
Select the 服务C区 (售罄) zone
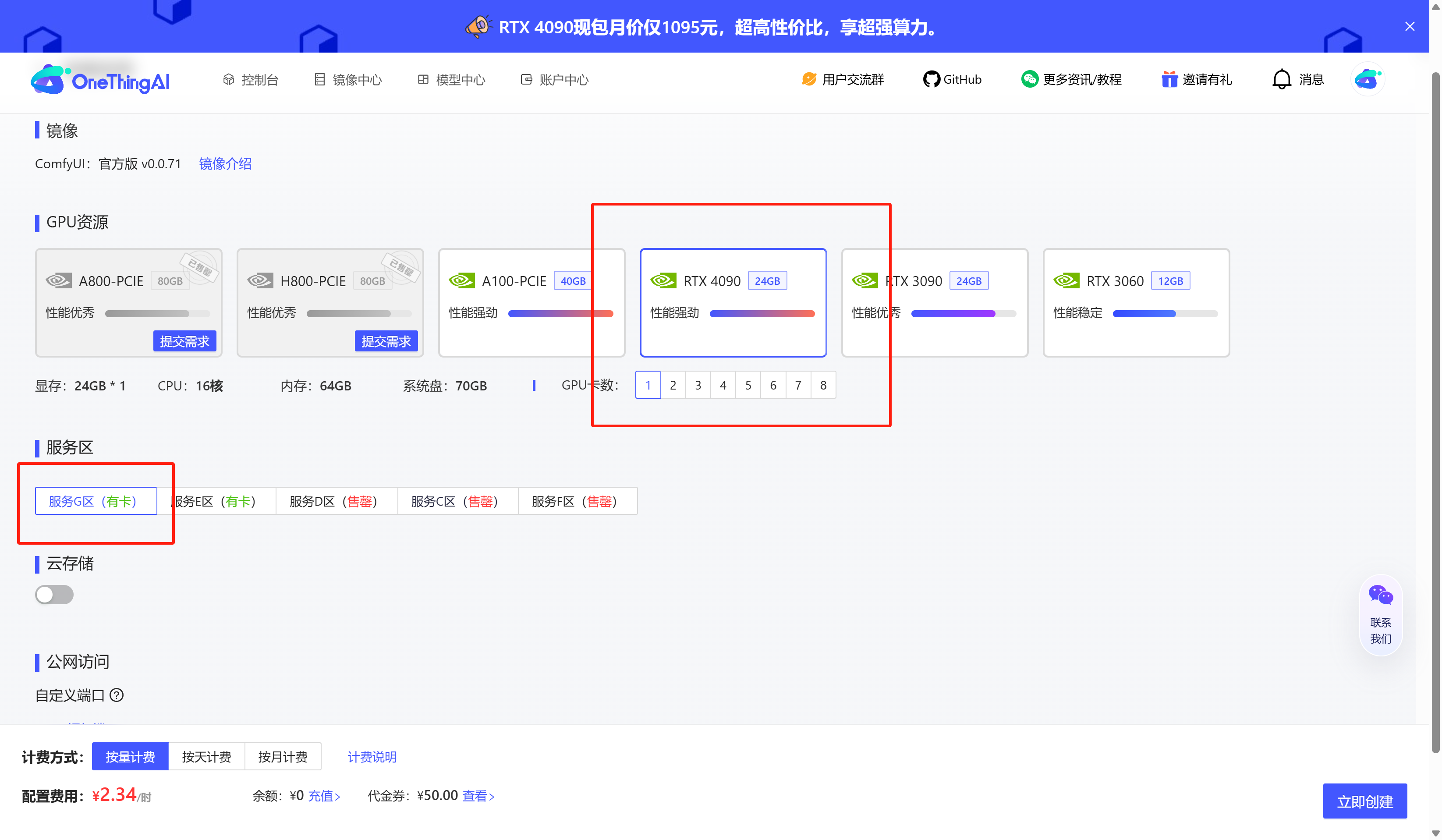point(458,501)
